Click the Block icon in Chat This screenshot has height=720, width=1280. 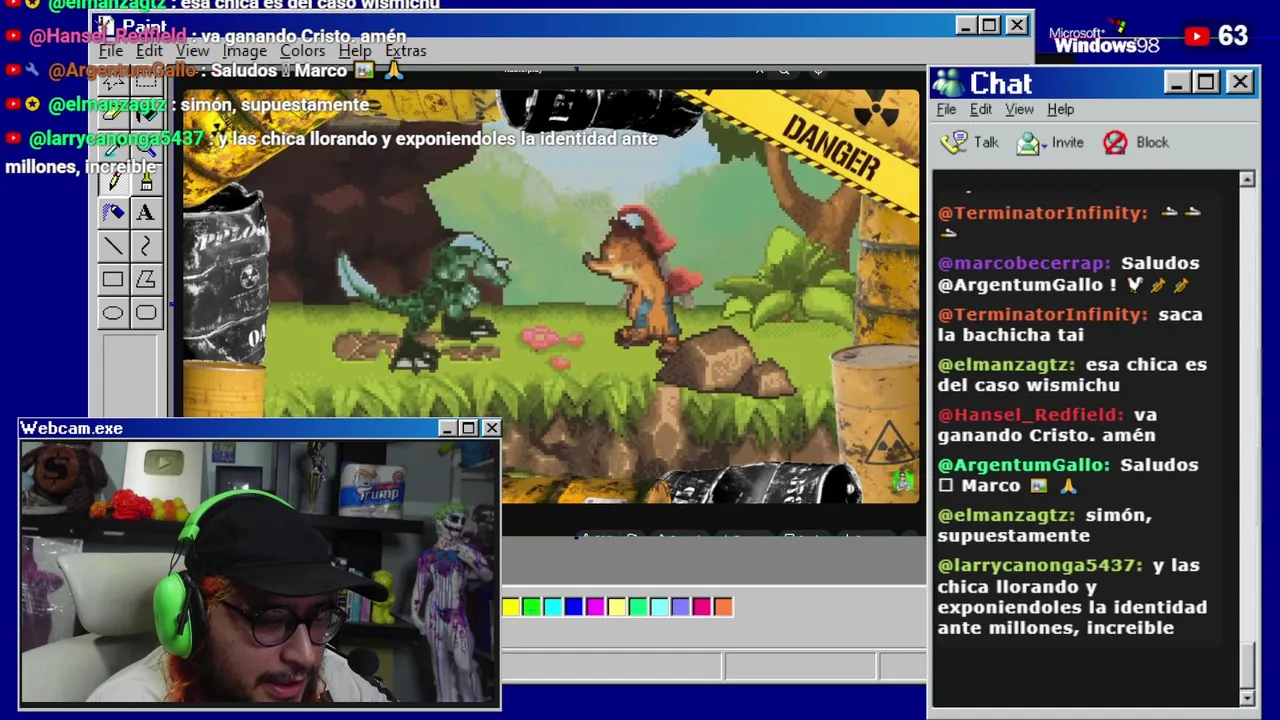click(x=1115, y=143)
